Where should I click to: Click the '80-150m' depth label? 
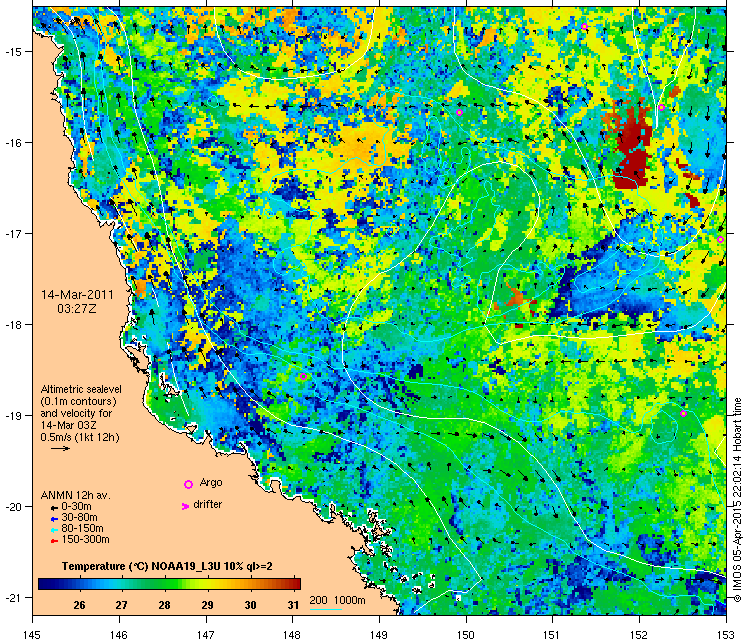(82, 529)
